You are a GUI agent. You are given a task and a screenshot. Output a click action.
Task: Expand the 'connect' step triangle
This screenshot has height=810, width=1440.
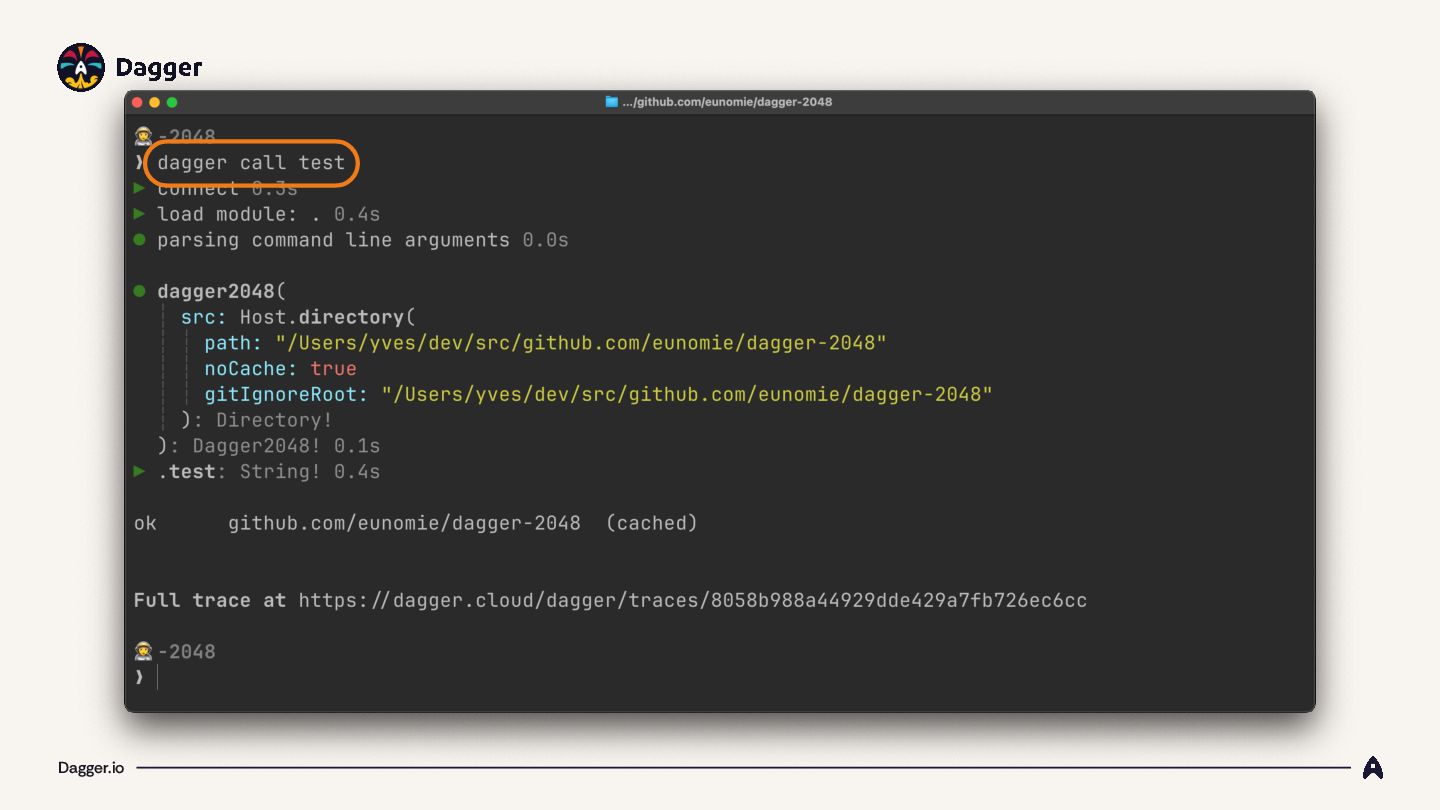[x=140, y=188]
